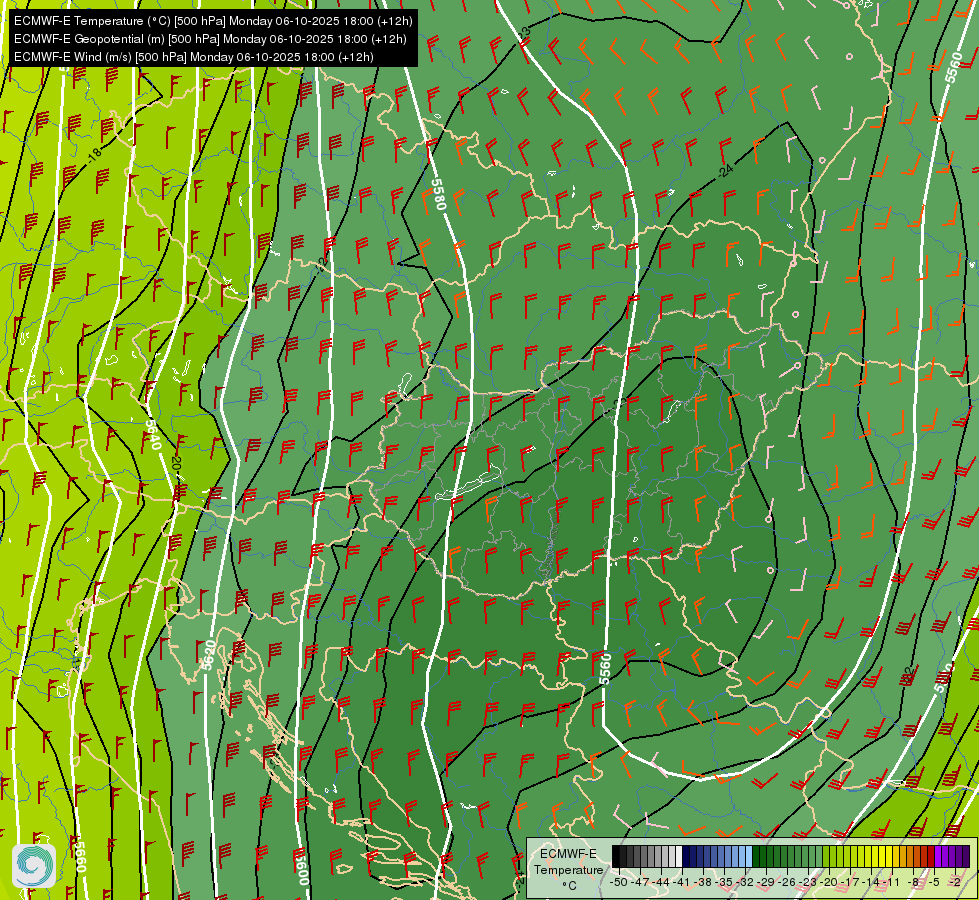Click the -20 legend tick label
Screen dimensions: 979x900
pos(829,882)
